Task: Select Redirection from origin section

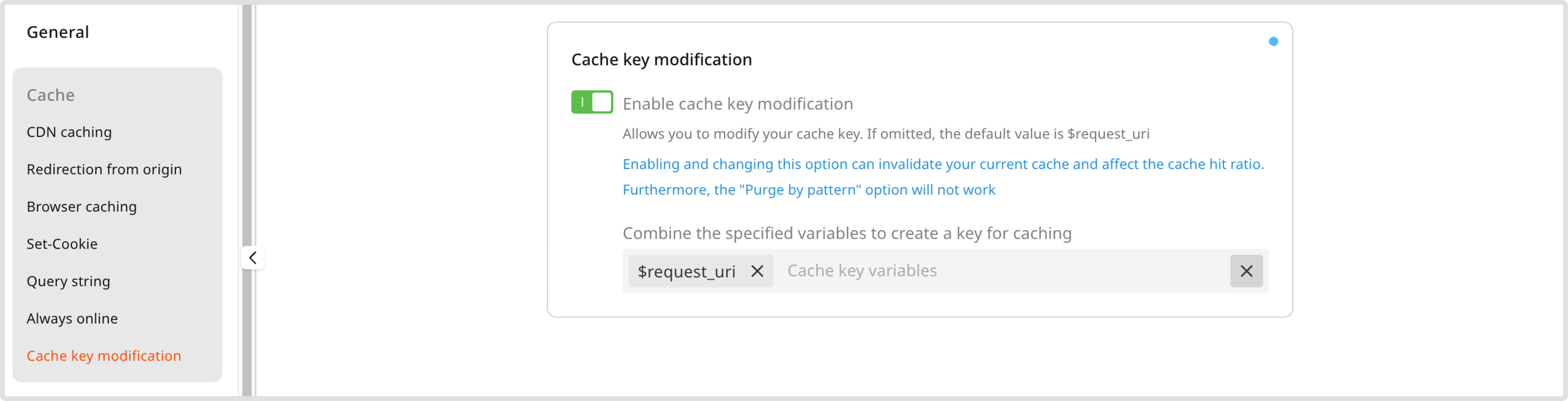Action: pyautogui.click(x=104, y=169)
